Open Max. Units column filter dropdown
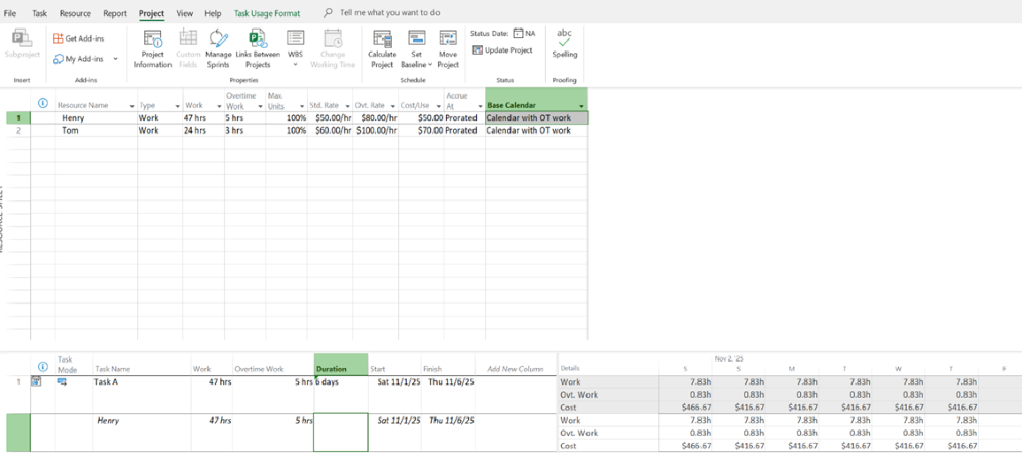 pyautogui.click(x=302, y=106)
